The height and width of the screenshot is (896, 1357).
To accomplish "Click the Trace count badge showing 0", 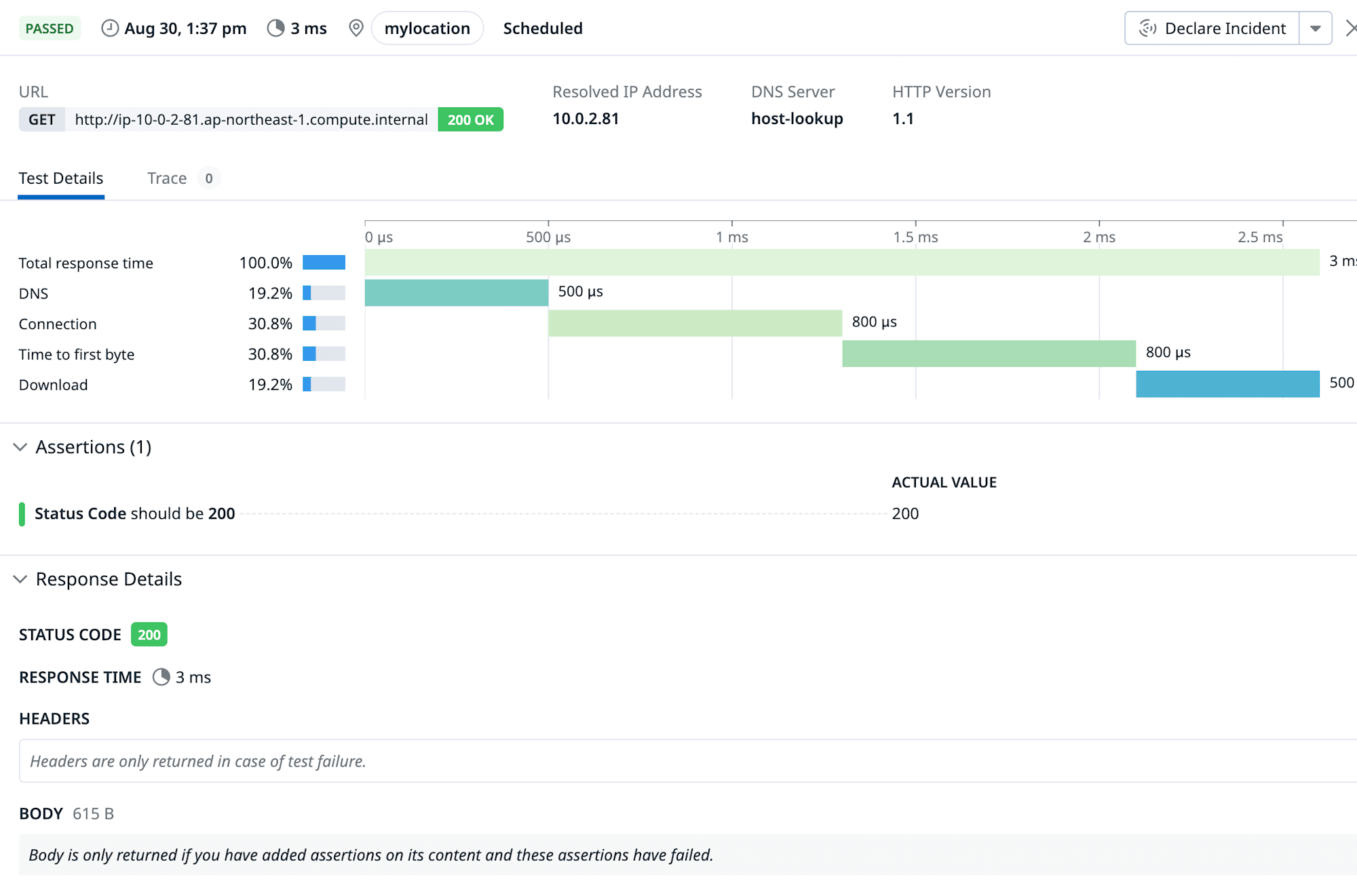I will tap(209, 178).
